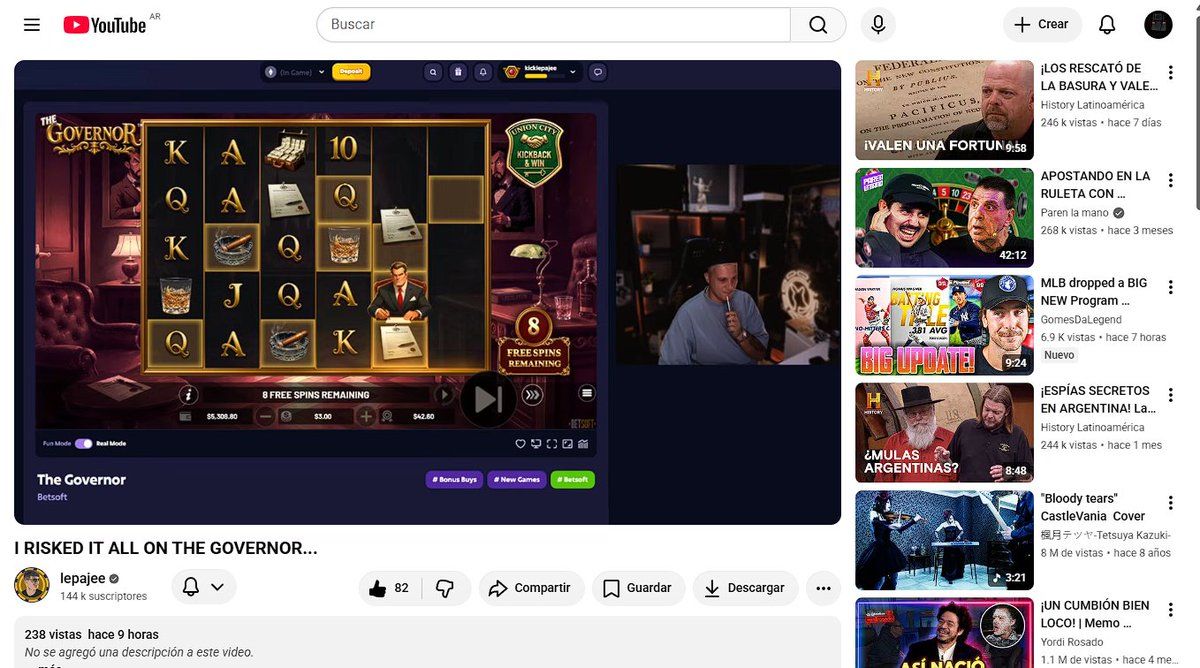
Task: Click the Crear button
Action: (x=1042, y=25)
